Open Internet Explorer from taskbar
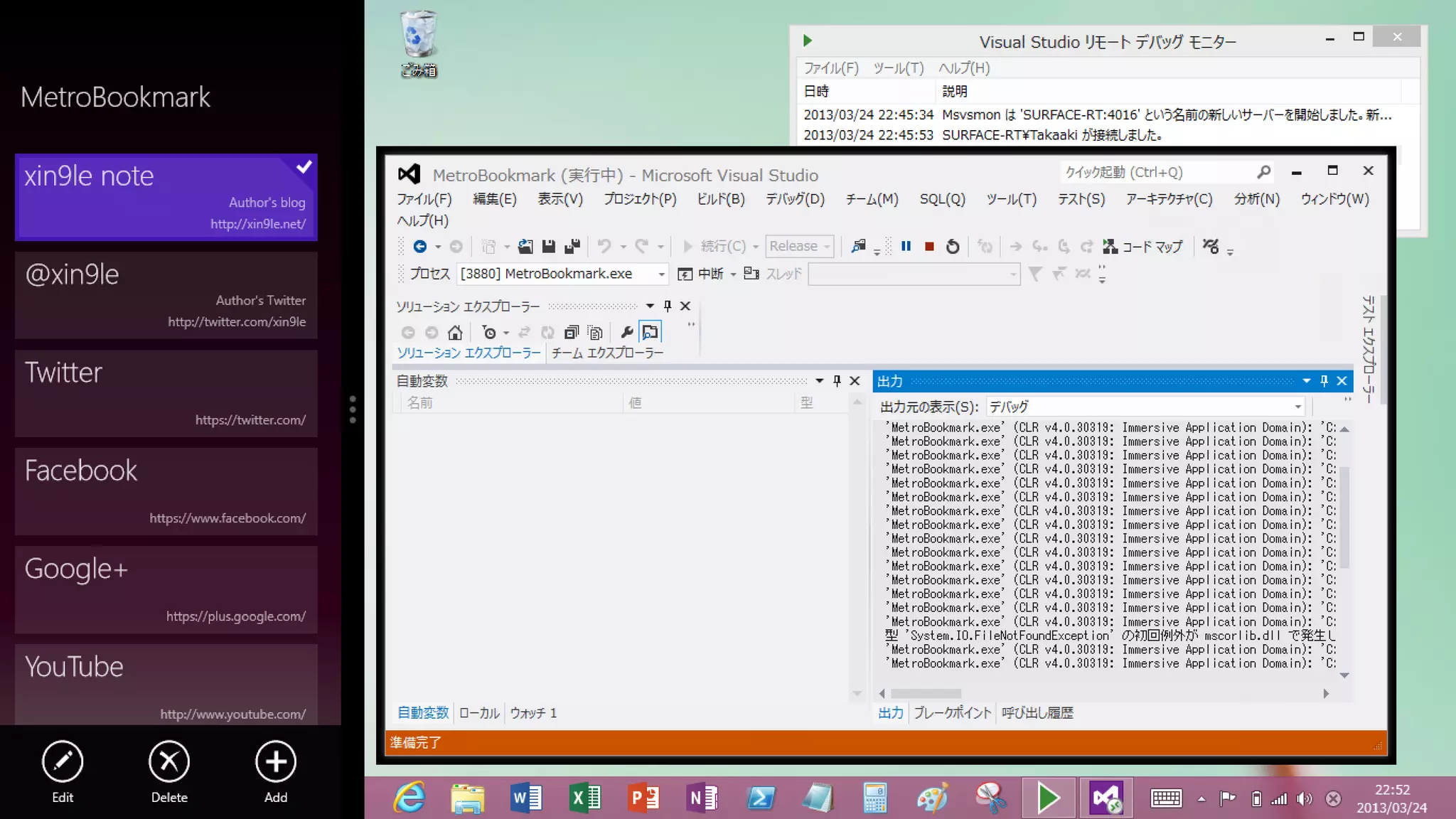The width and height of the screenshot is (1456, 819). (409, 798)
